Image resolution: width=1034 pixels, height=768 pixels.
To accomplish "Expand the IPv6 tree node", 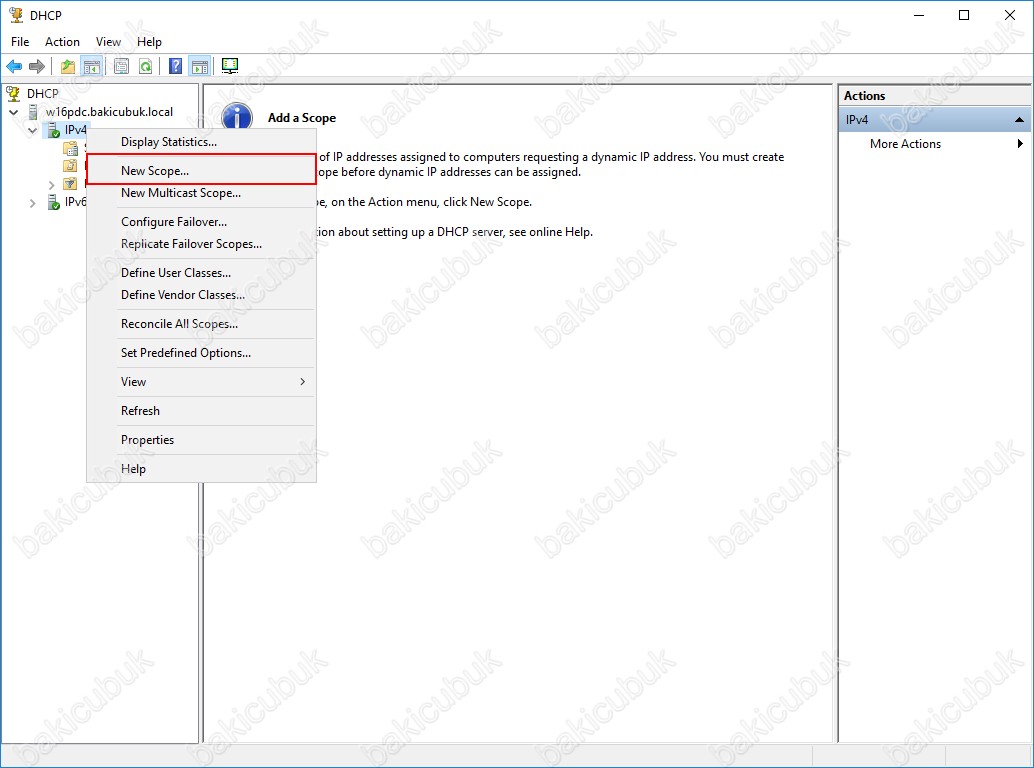I will pyautogui.click(x=33, y=203).
